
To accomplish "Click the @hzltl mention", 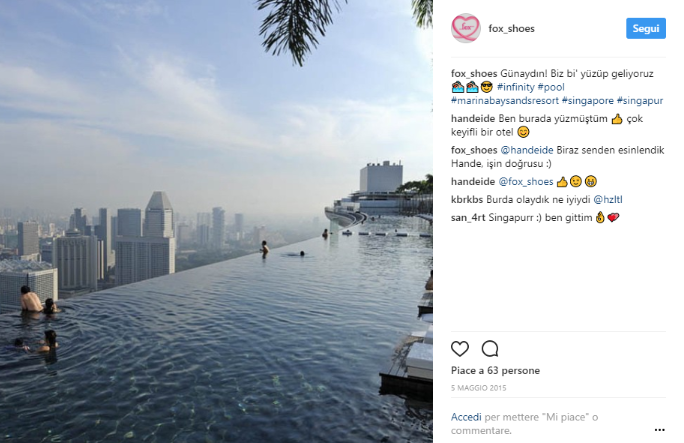I will (608, 200).
